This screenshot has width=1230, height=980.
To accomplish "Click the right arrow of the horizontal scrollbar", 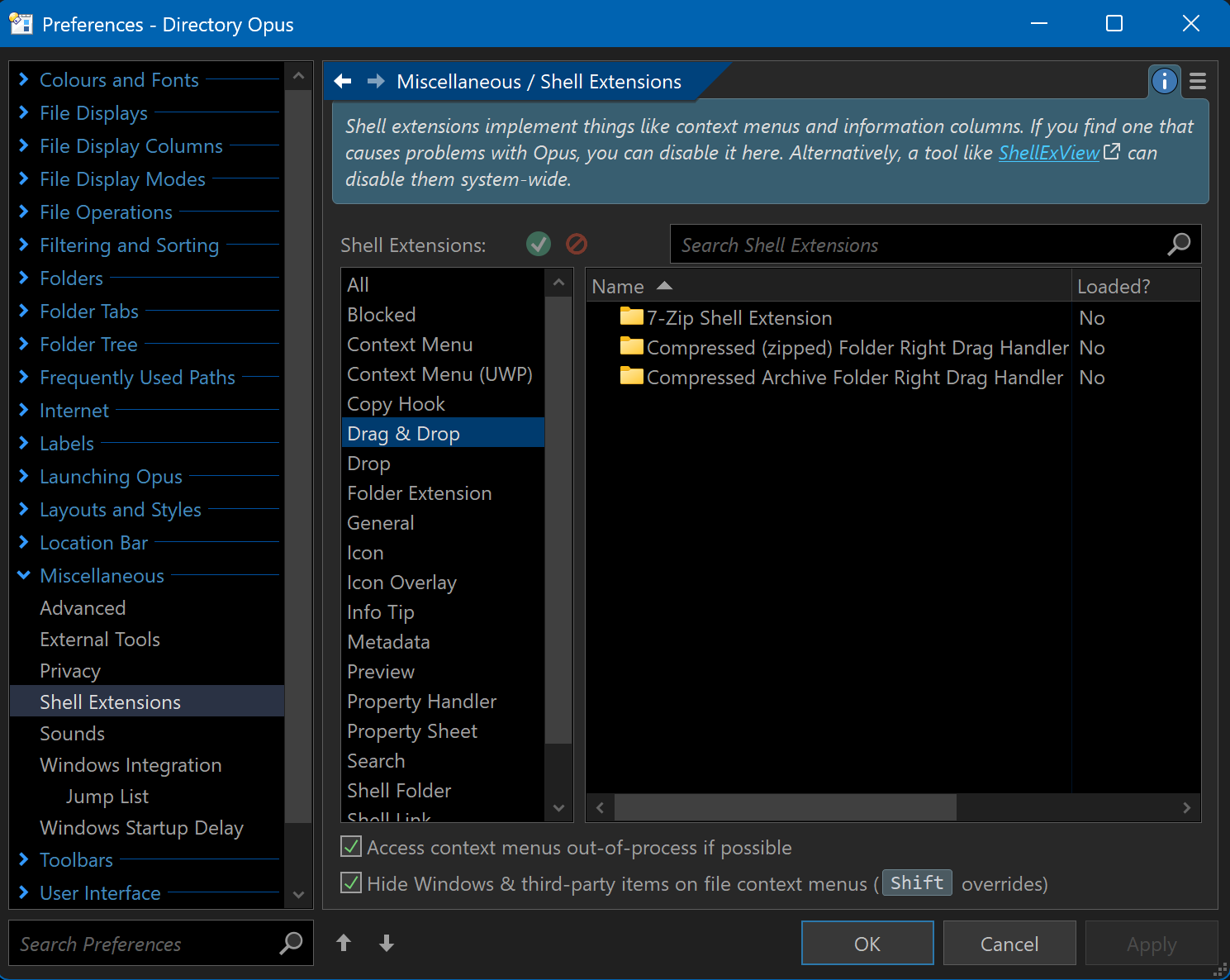I will pyautogui.click(x=1187, y=807).
